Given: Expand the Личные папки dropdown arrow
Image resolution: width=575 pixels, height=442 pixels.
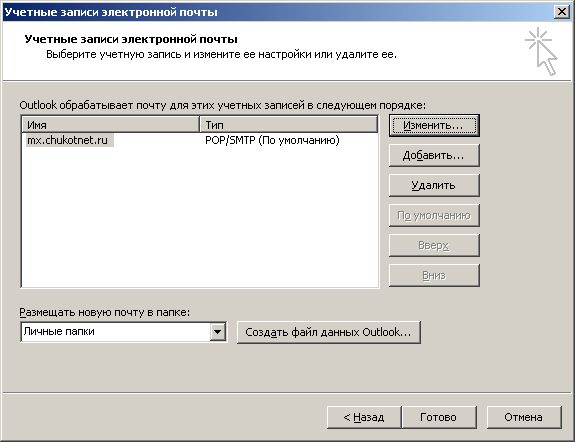Looking at the screenshot, I should (x=217, y=332).
